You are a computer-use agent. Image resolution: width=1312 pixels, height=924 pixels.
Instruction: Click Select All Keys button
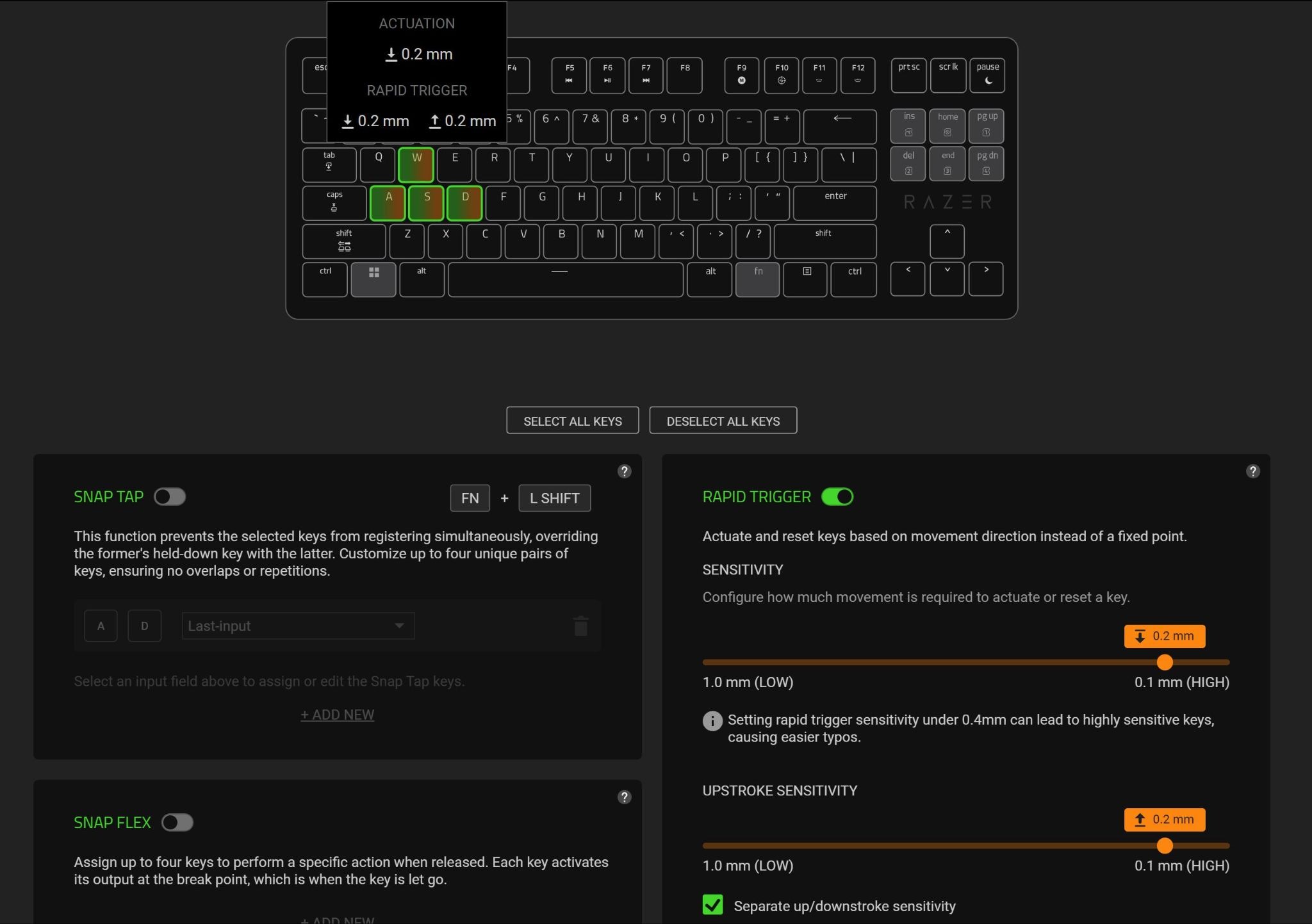(573, 420)
